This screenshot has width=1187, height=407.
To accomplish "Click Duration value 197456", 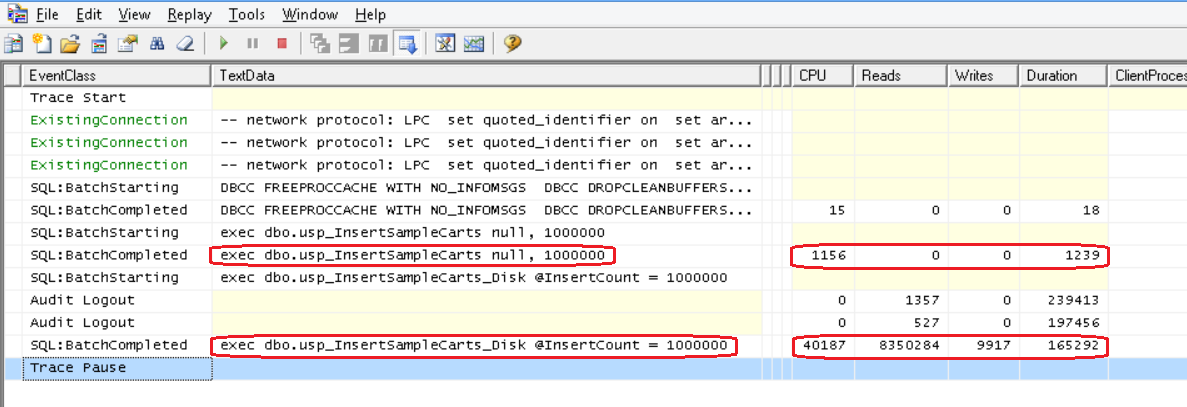I will (x=1073, y=322).
